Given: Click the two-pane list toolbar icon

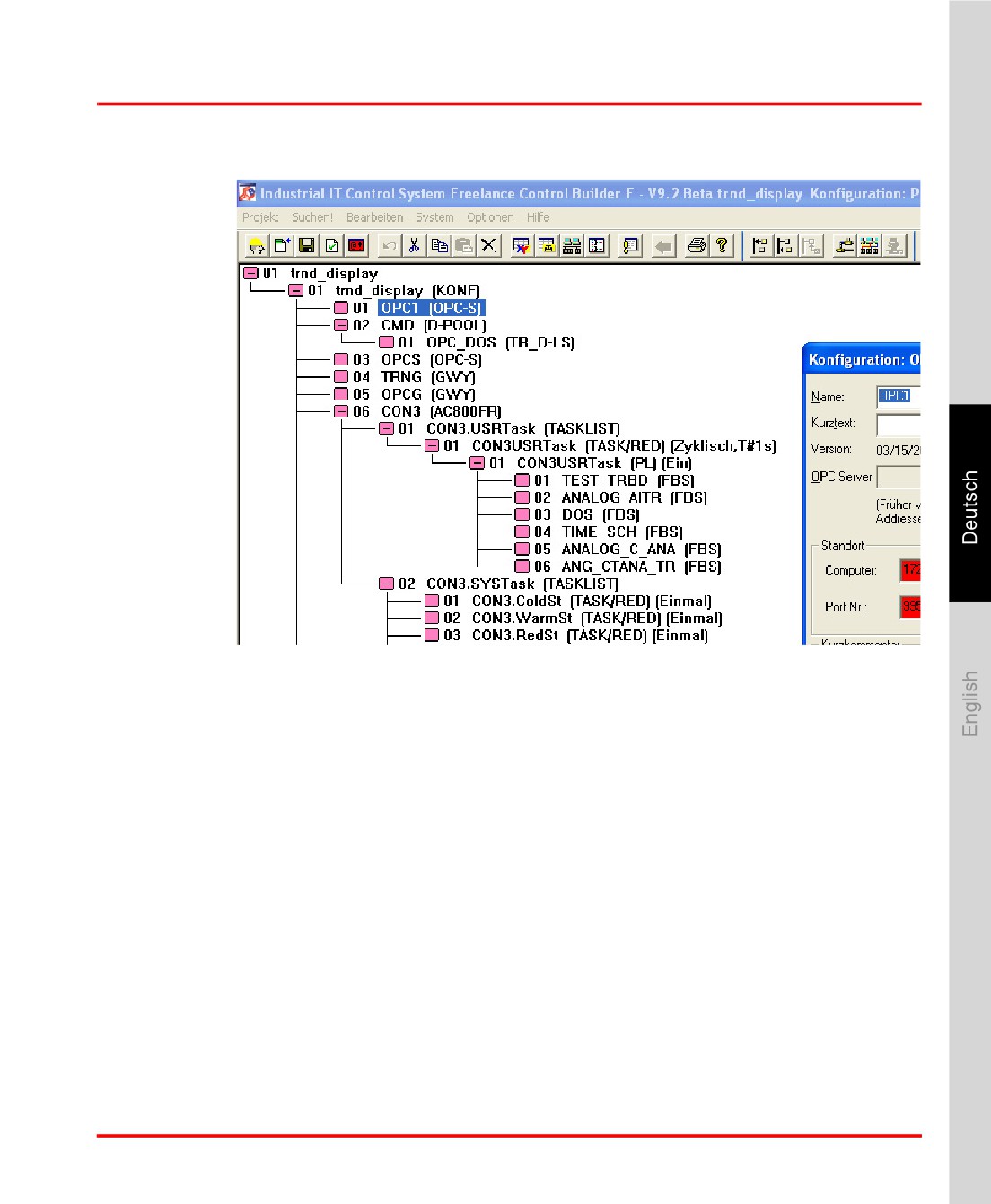Looking at the screenshot, I should [x=597, y=245].
